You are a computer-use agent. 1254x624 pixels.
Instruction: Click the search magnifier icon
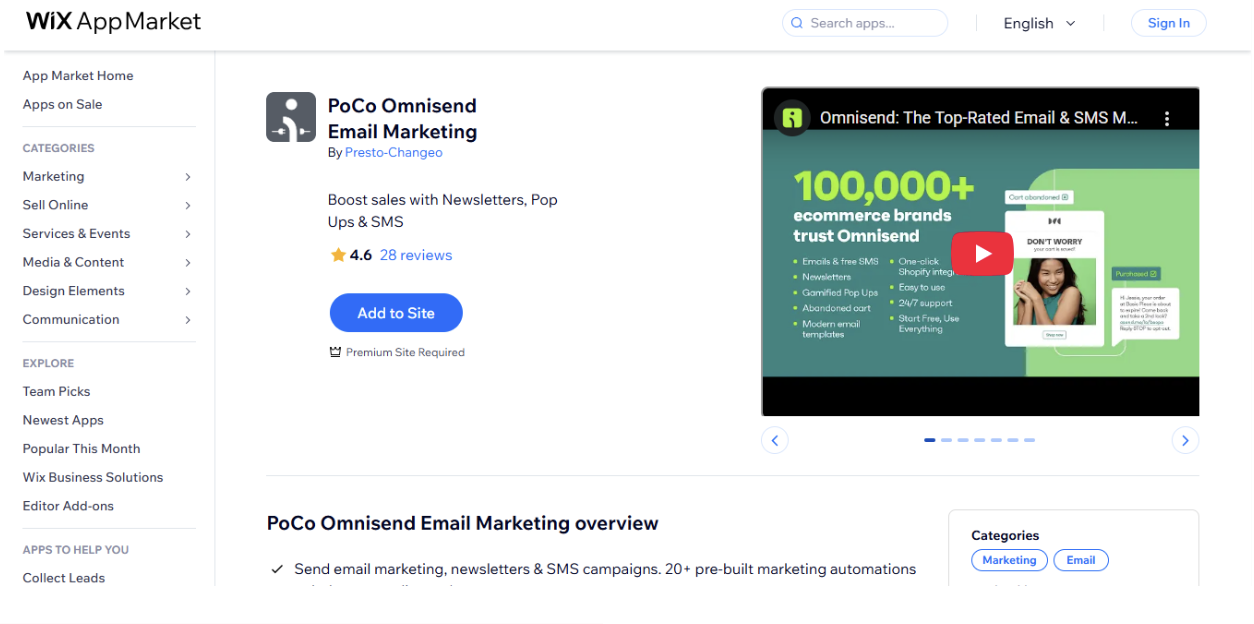click(x=797, y=22)
